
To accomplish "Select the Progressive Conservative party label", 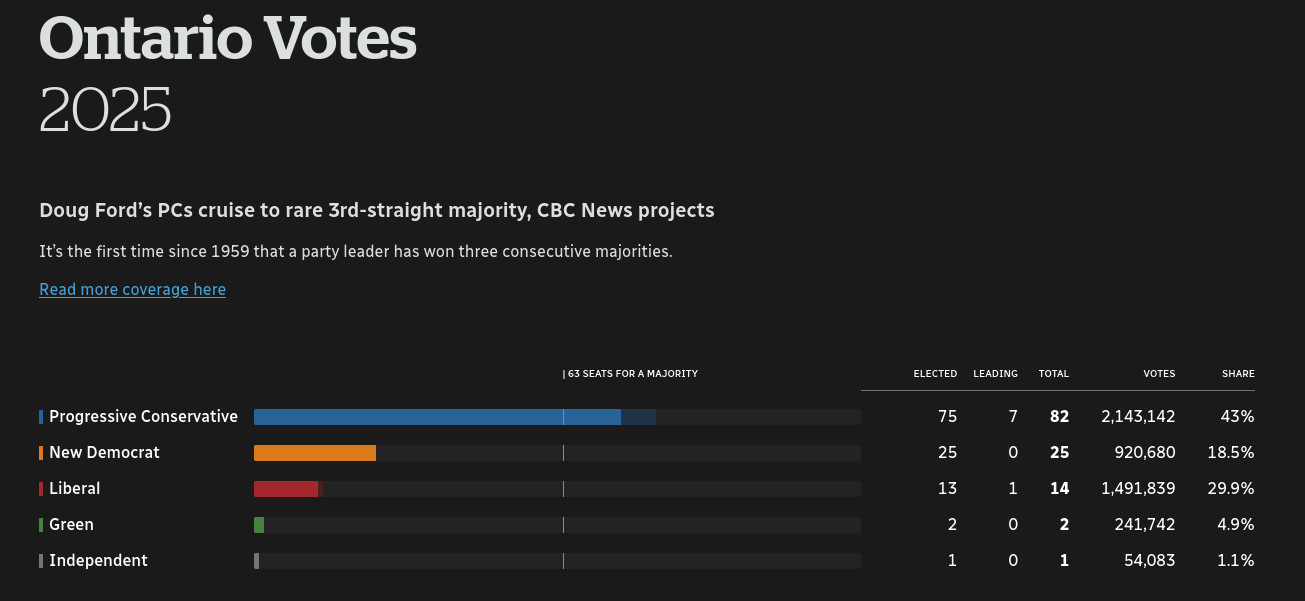I will pyautogui.click(x=143, y=417).
